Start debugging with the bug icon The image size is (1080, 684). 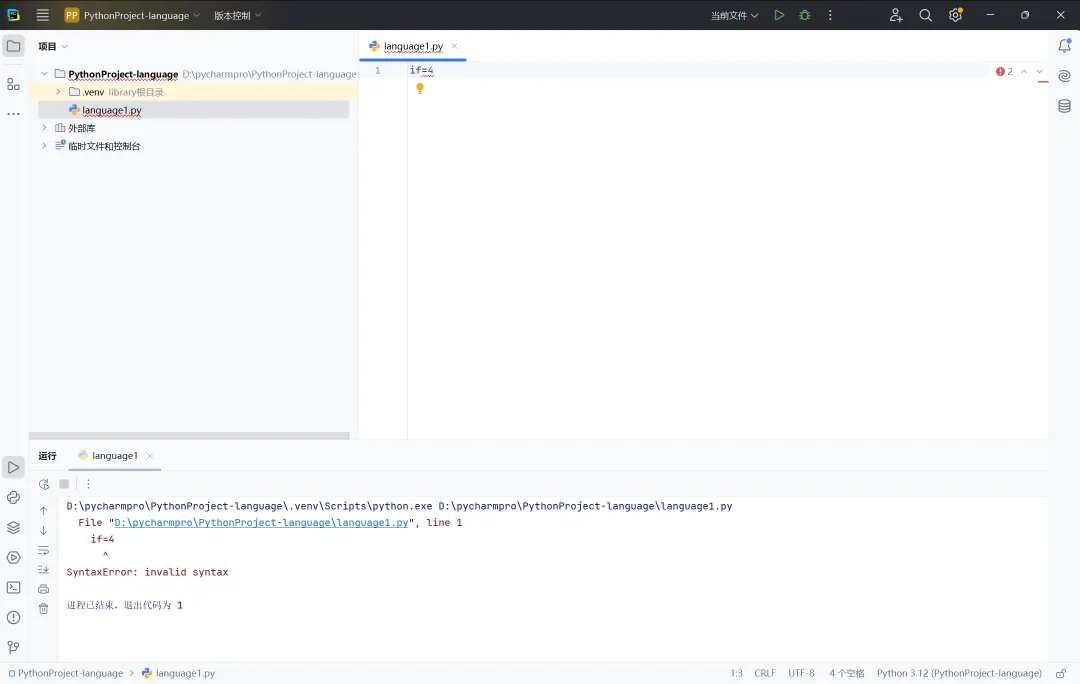coord(804,15)
